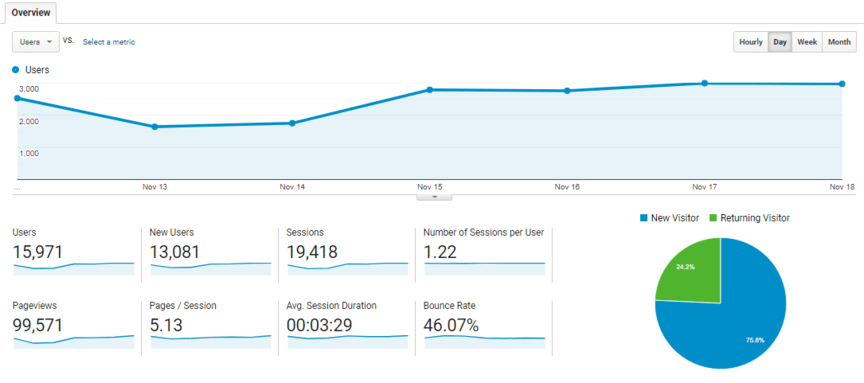Screen dimensions: 864x383
Task: Open the Overview tab
Action: (31, 12)
